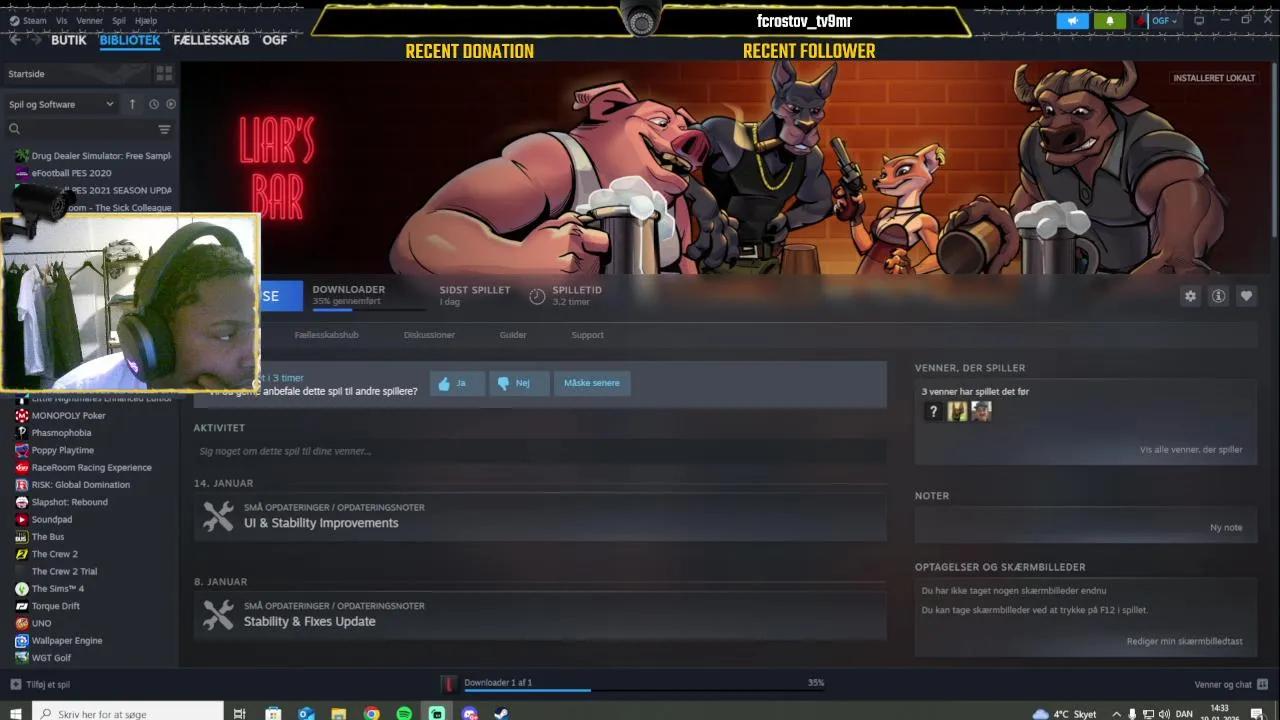Expand the Spil og Software dropdown
1280x720 pixels.
click(x=62, y=104)
